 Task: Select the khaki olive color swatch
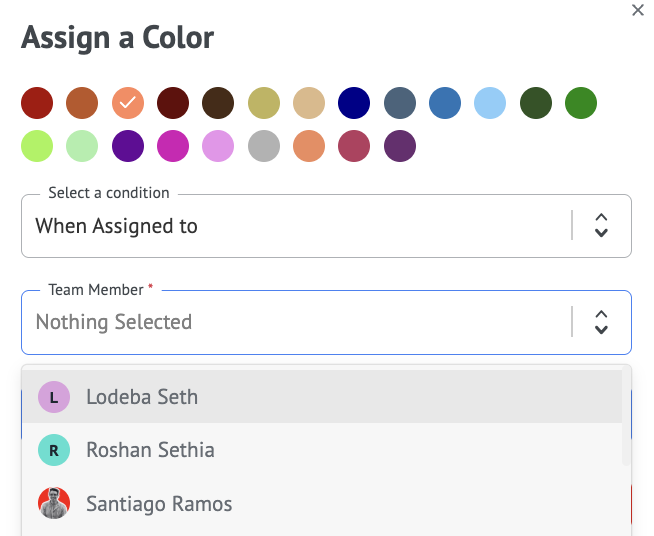point(264,102)
